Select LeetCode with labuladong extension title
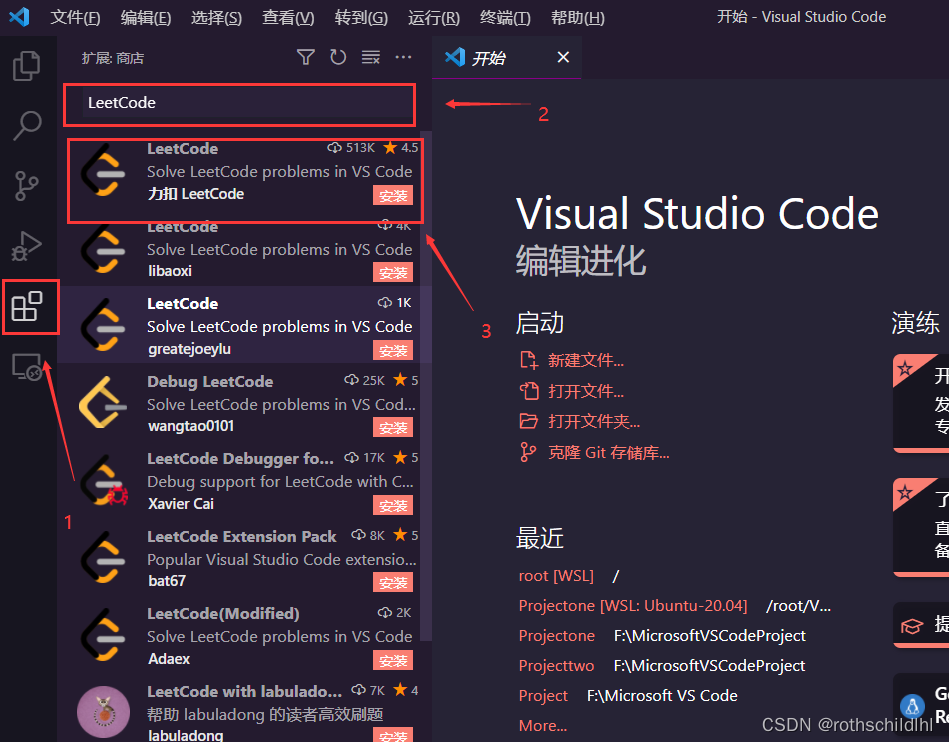Image resolution: width=949 pixels, height=742 pixels. [x=245, y=691]
